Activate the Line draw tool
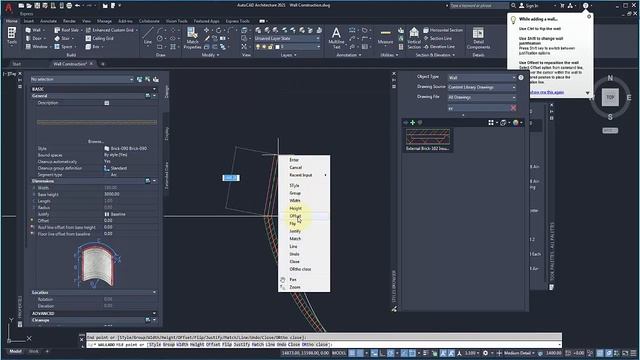This screenshot has height=360, width=640. (148, 36)
